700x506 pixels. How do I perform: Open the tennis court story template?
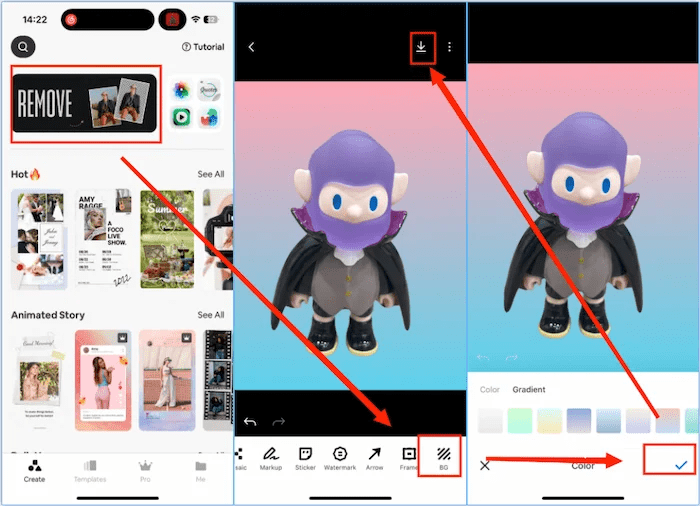(167, 380)
